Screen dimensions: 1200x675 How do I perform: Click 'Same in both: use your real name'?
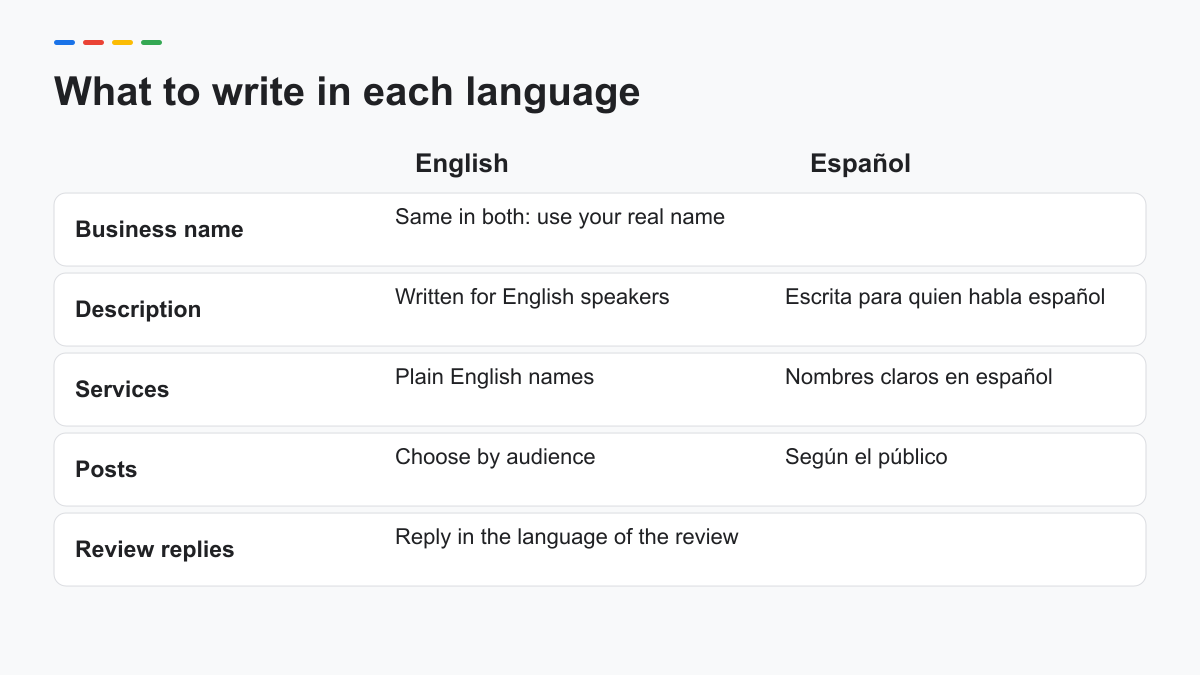560,217
